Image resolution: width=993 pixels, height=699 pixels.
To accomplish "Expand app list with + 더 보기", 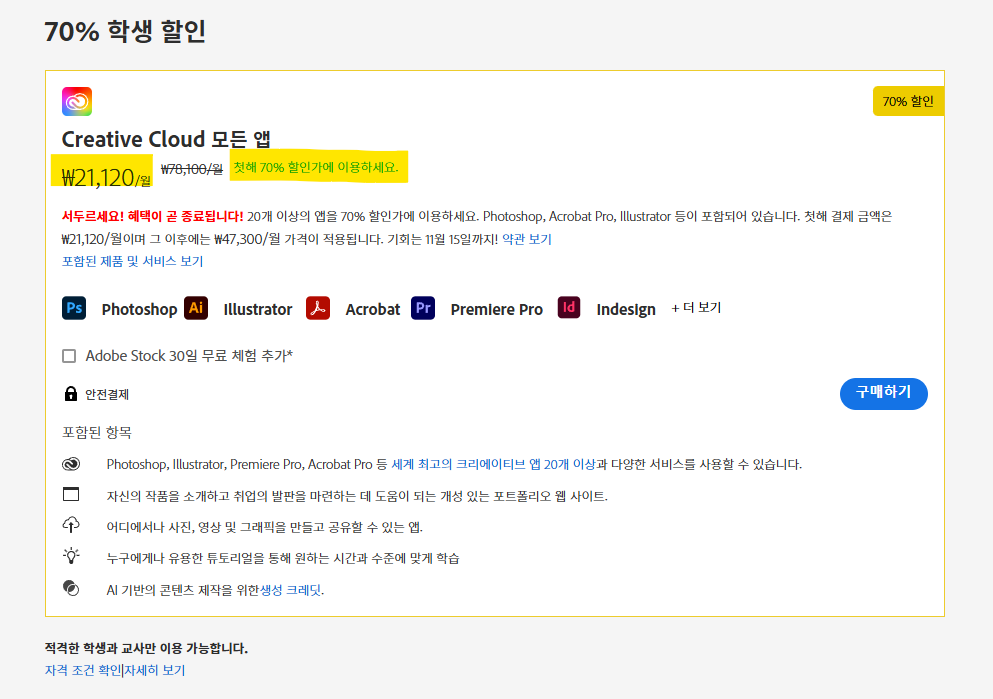I will (x=696, y=308).
